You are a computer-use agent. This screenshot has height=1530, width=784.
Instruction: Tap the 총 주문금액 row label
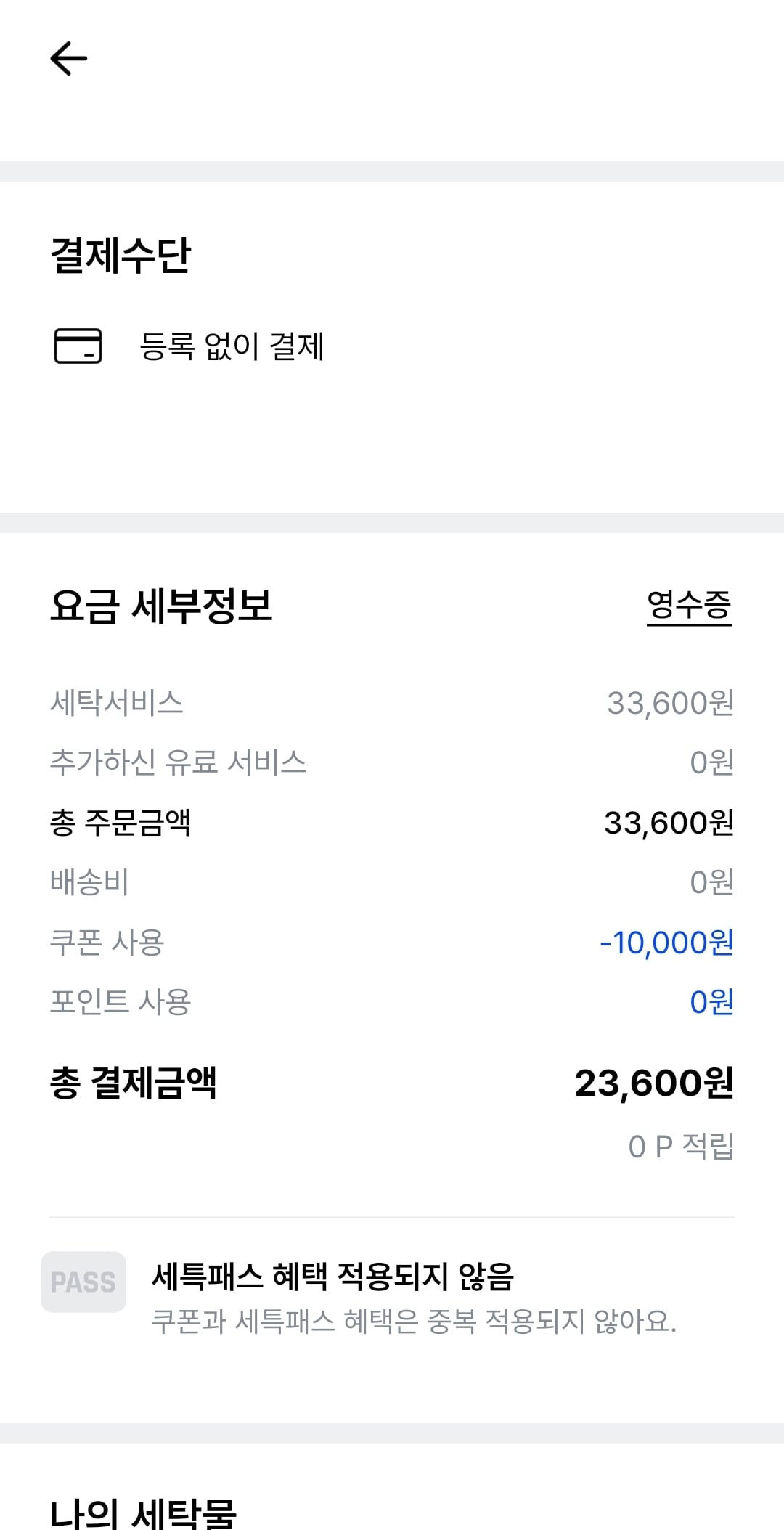click(120, 822)
